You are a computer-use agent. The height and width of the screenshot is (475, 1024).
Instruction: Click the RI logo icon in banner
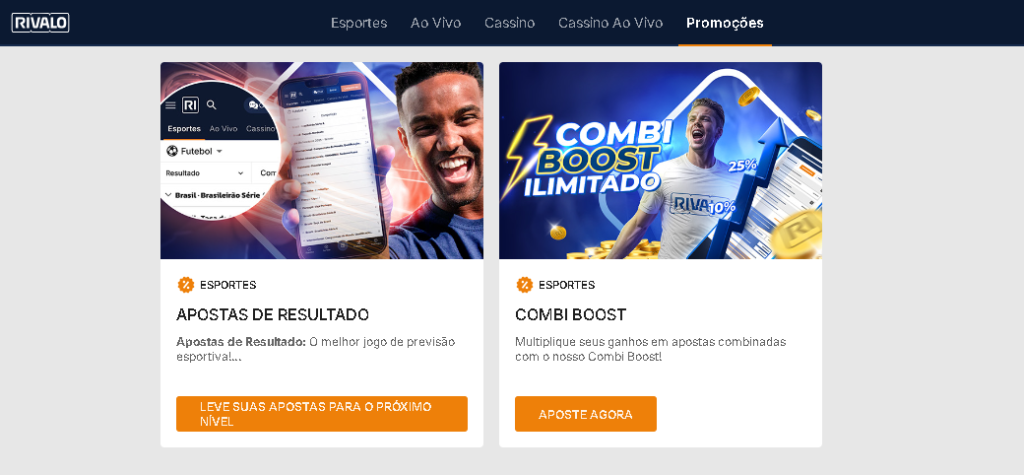coord(190,105)
